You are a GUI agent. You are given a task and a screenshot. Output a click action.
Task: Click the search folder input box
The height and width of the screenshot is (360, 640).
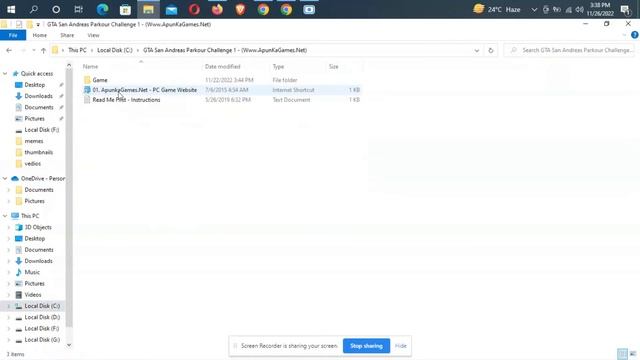point(570,50)
